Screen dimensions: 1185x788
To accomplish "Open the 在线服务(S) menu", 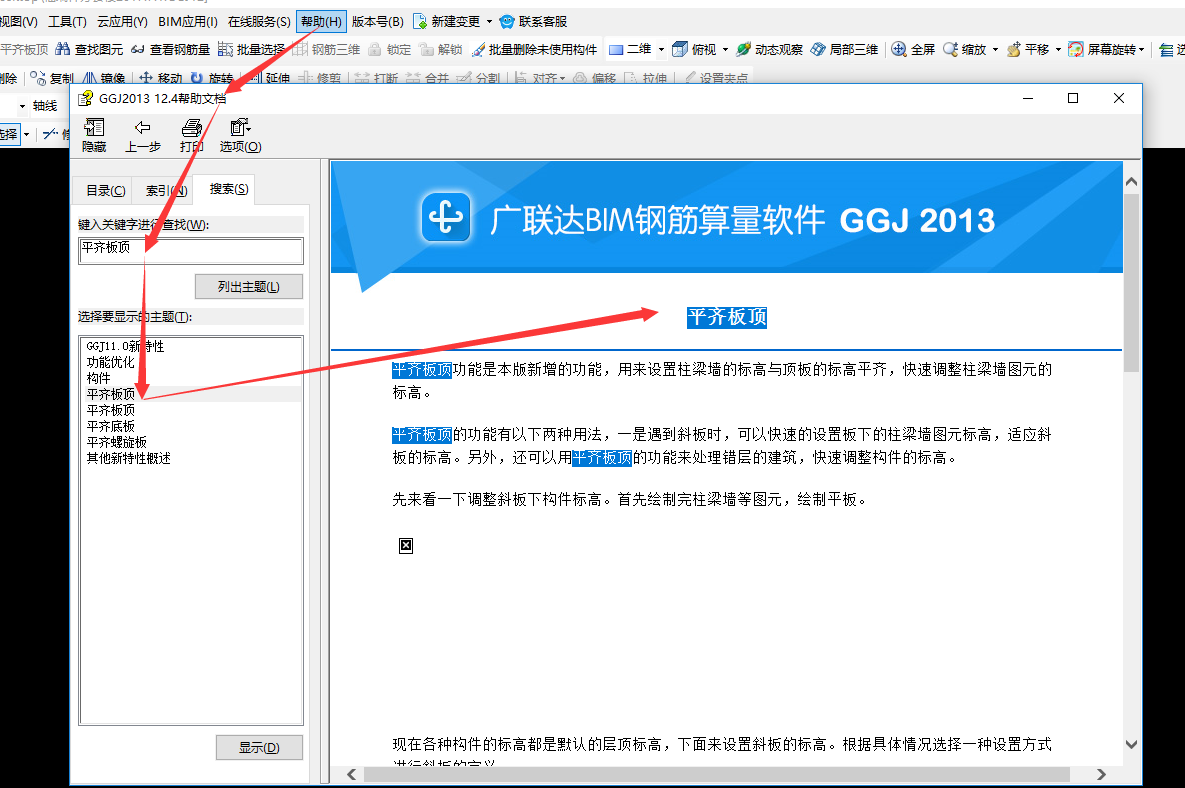I will (x=259, y=21).
